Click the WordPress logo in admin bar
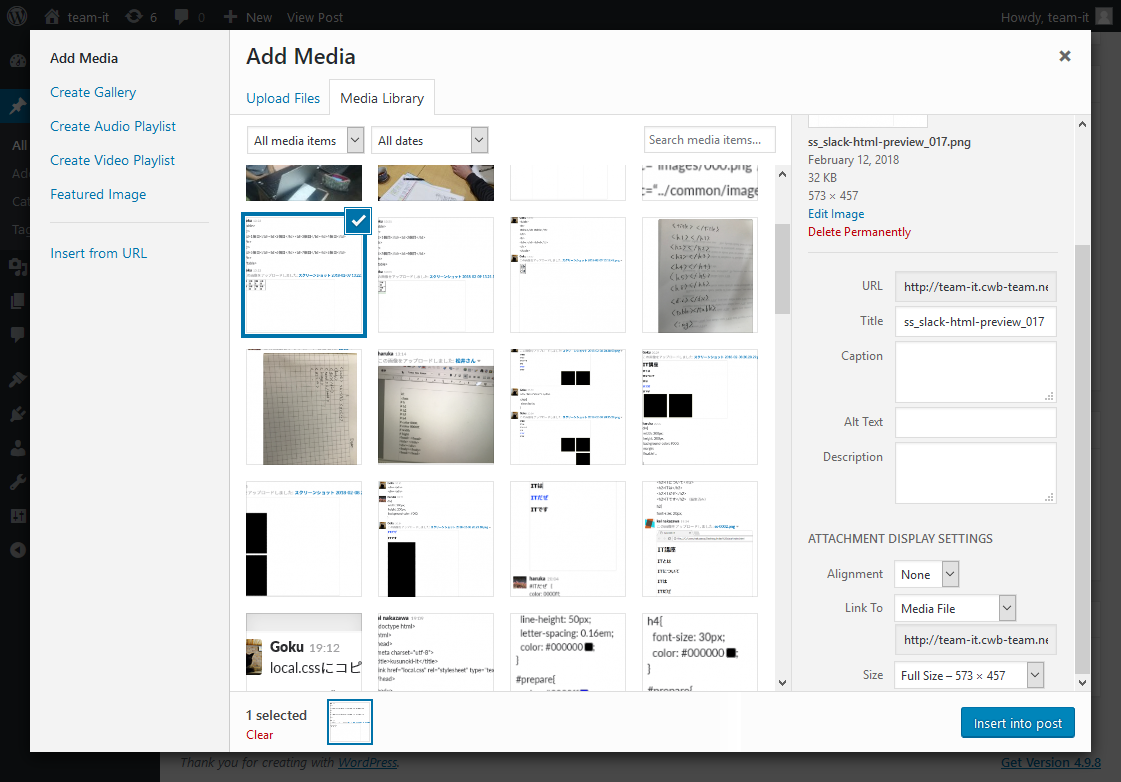Viewport: 1121px width, 782px height. click(21, 17)
